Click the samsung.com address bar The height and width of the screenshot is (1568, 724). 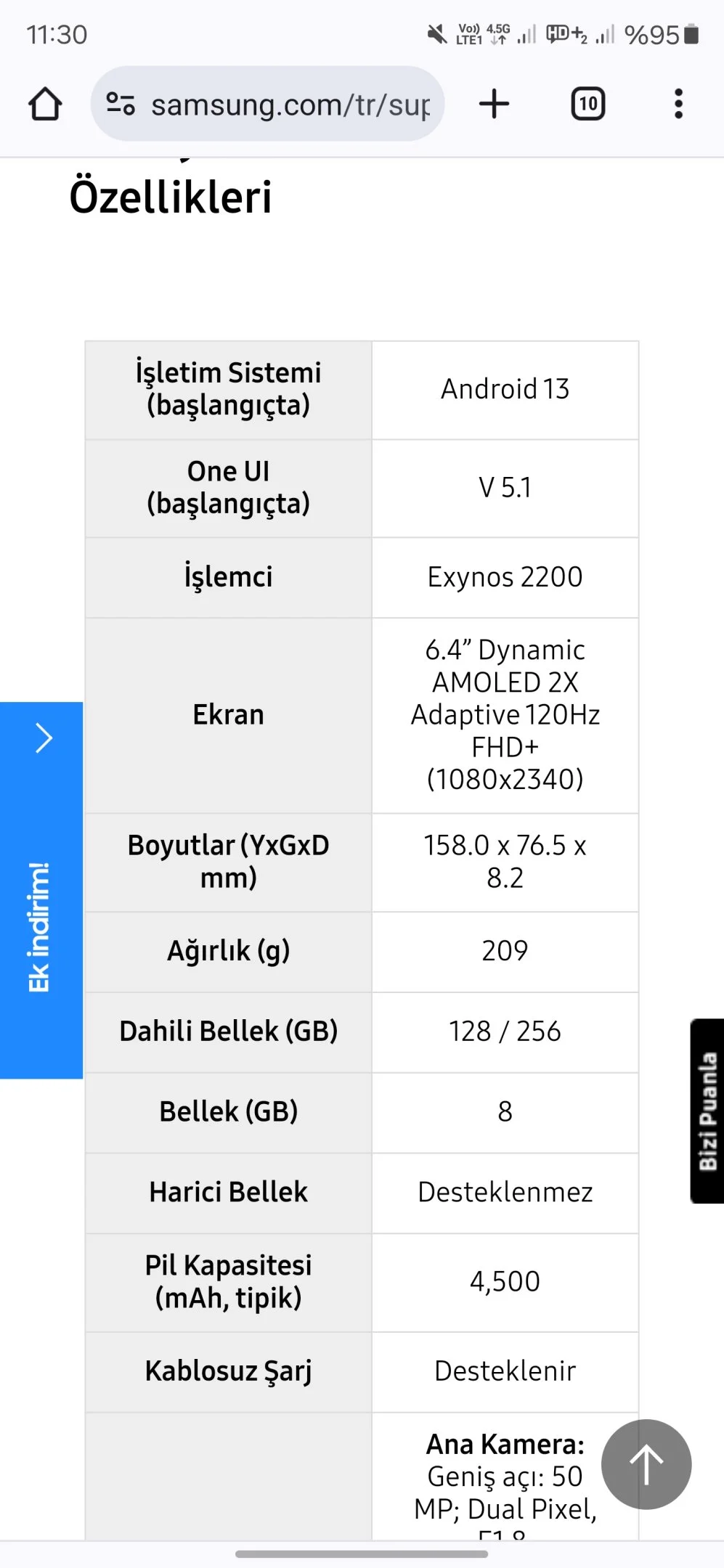tap(267, 104)
